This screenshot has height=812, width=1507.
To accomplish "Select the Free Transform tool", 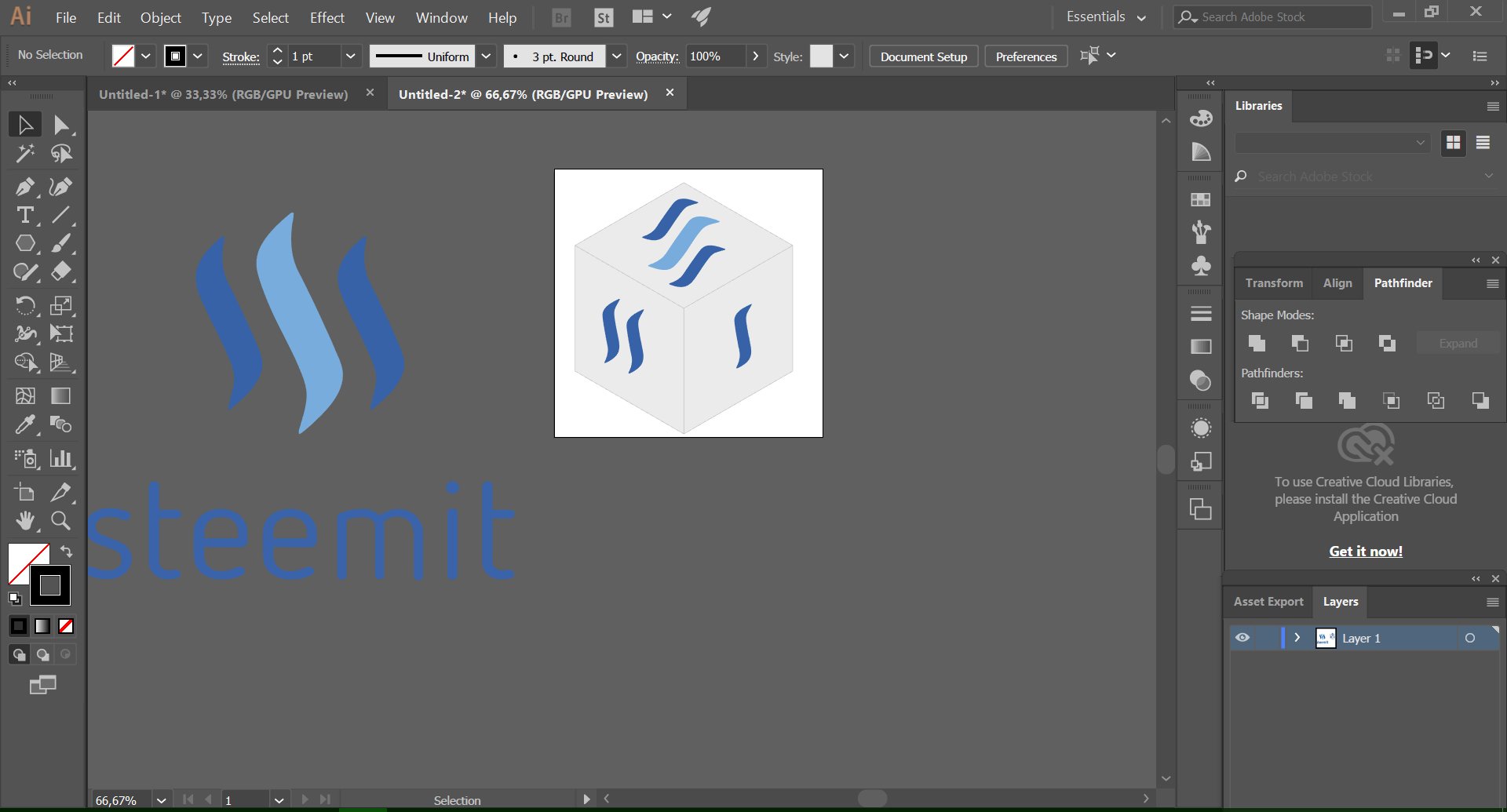I will (x=61, y=333).
